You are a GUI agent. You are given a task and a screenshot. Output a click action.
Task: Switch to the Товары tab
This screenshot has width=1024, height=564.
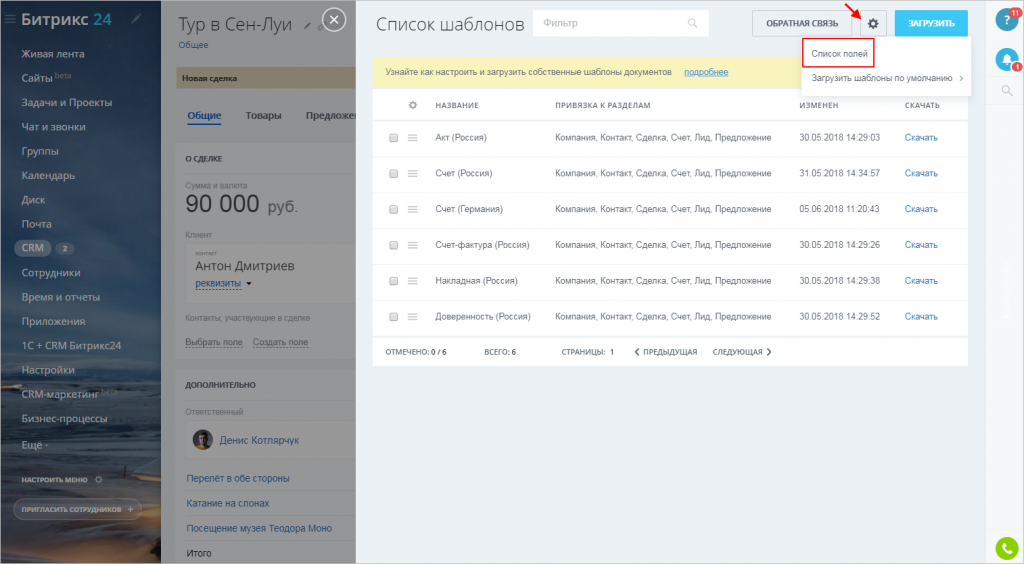pos(263,116)
